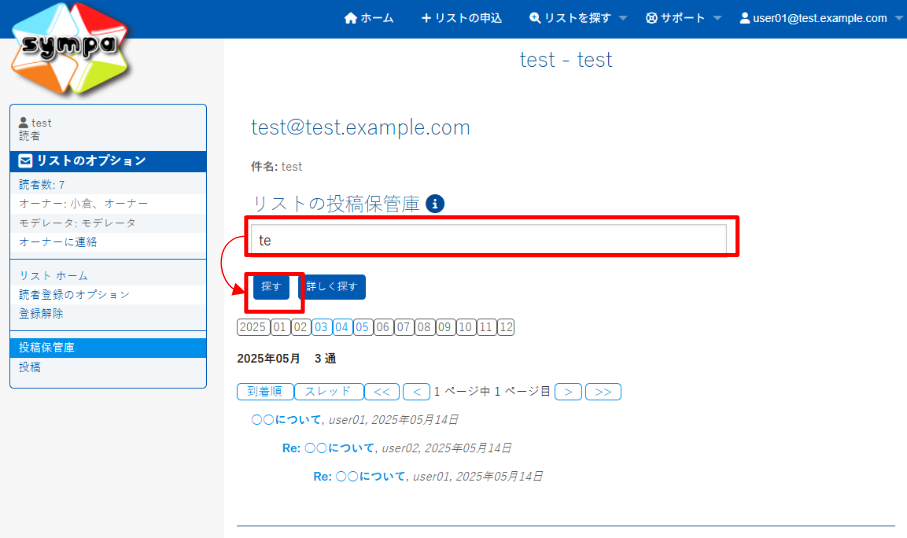907x538 pixels.
Task: Select month 12 in archive calendar
Action: (x=506, y=327)
